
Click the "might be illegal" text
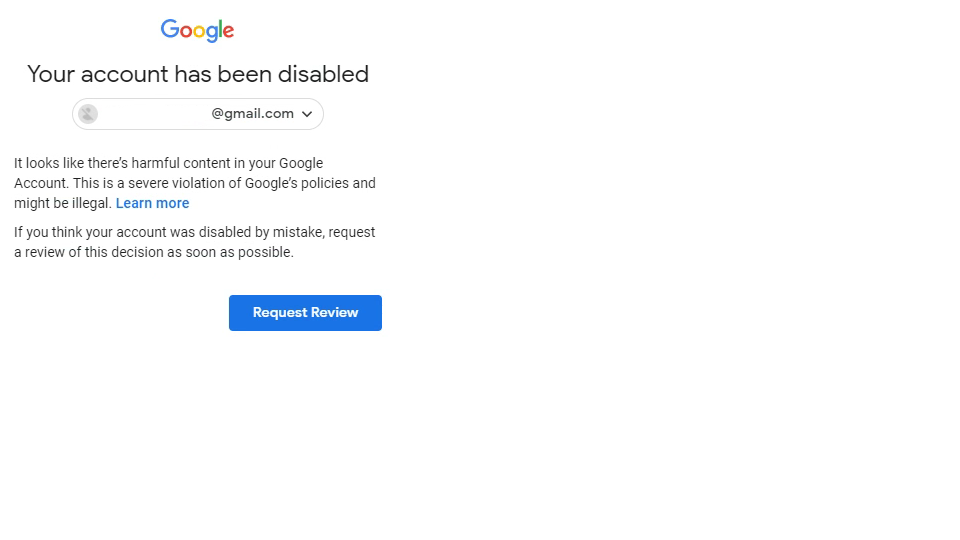click(x=61, y=203)
